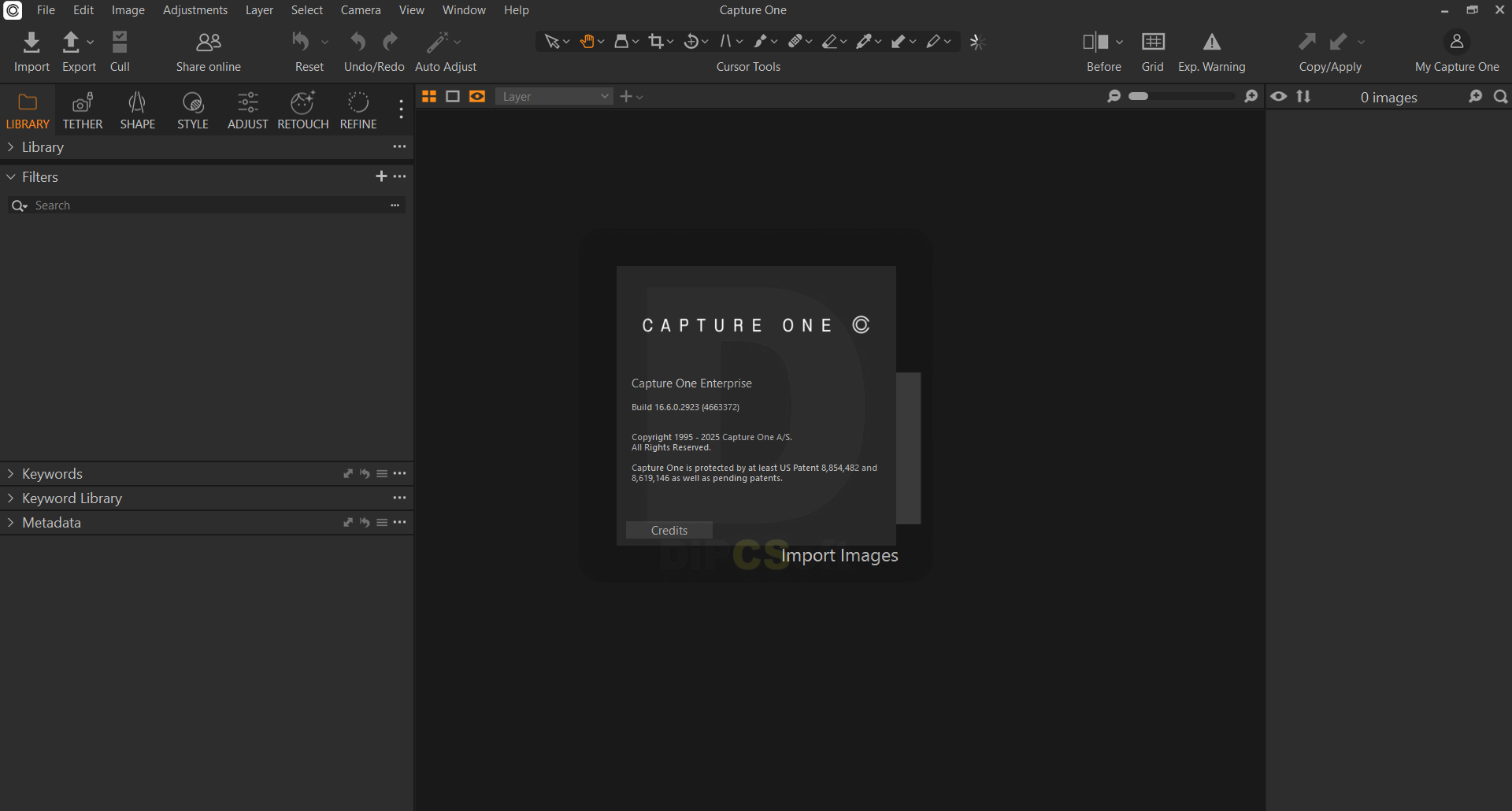Expand the Metadata panel
Viewport: 1512px width, 811px height.
[x=11, y=523]
